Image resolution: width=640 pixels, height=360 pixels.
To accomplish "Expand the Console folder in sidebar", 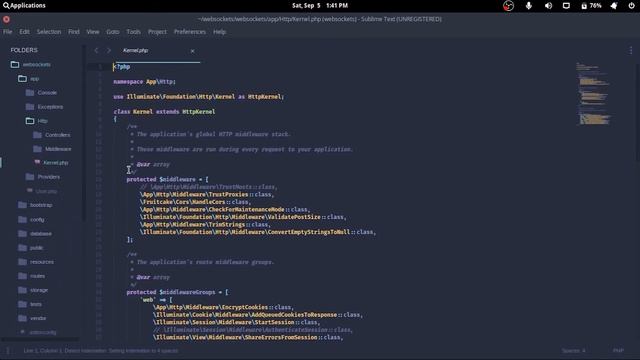I will (47, 93).
